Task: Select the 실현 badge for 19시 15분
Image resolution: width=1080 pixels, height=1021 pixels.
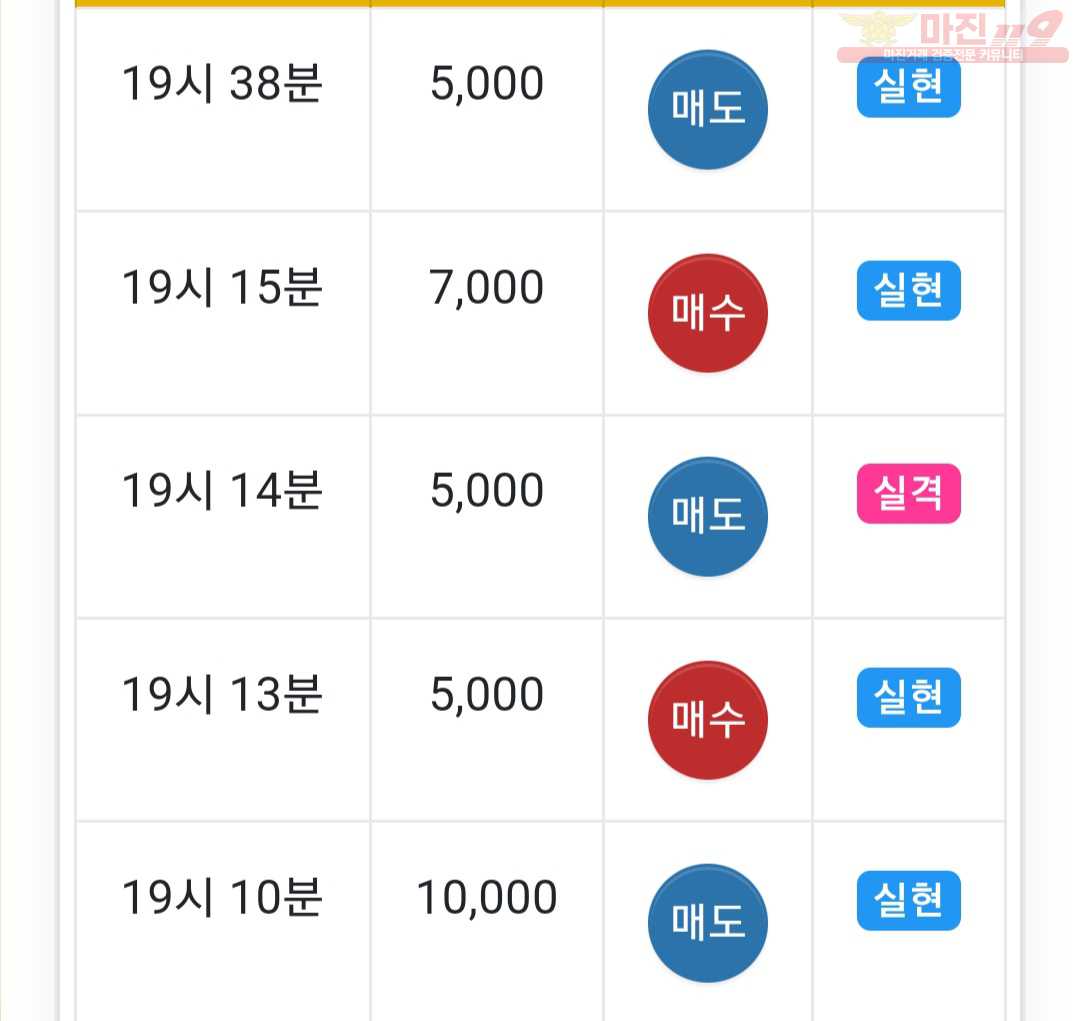Action: click(908, 290)
